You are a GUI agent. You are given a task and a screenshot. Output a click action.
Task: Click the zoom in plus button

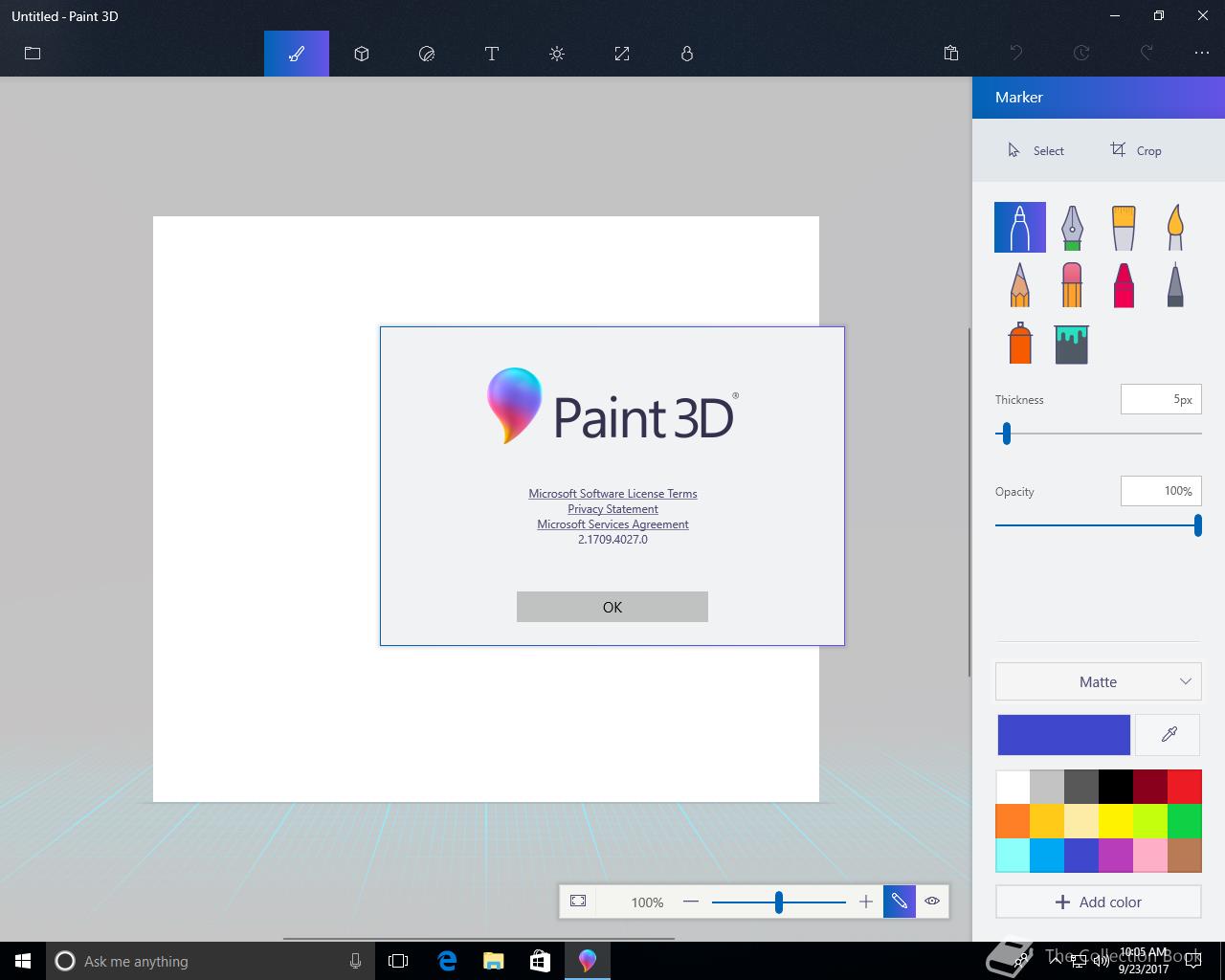point(866,902)
